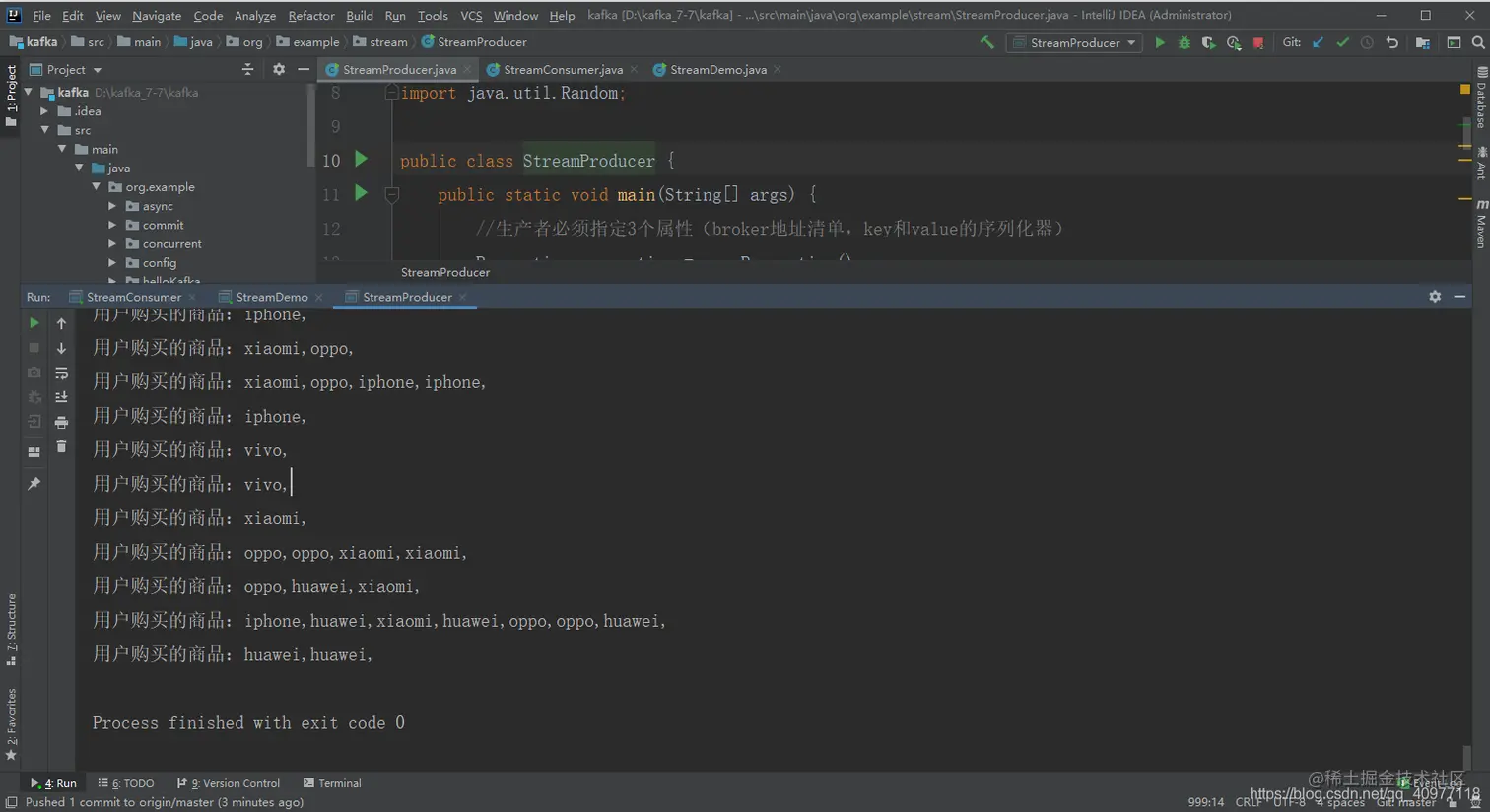Open the Search Everywhere magnifier

1478,42
